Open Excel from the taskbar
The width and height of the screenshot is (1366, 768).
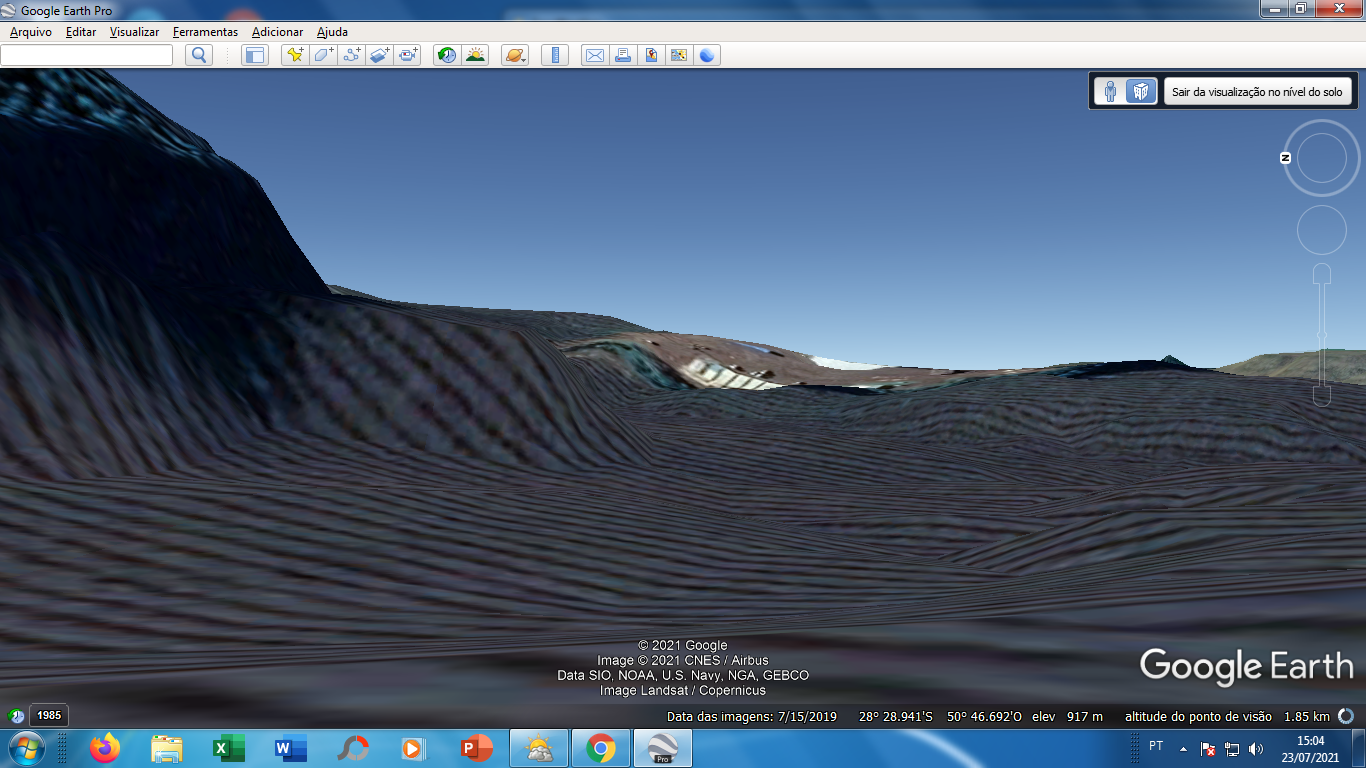[x=228, y=748]
